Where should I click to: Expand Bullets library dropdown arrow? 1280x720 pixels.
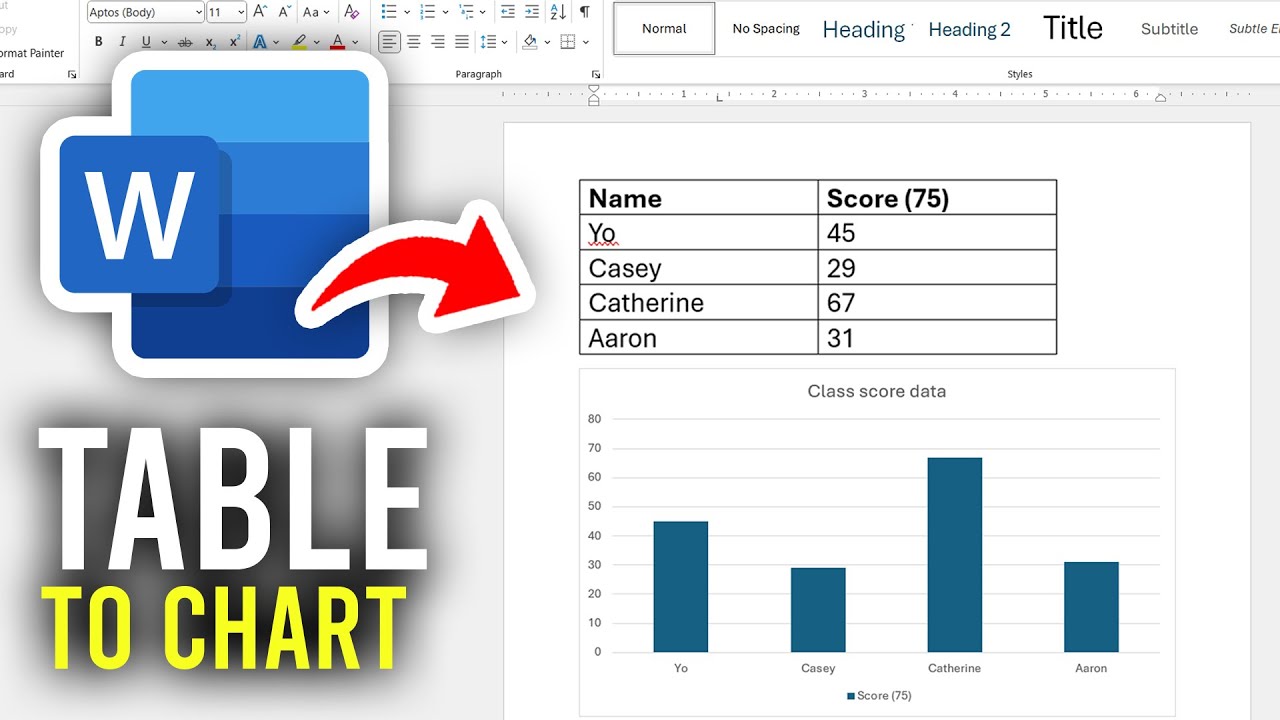tap(406, 12)
